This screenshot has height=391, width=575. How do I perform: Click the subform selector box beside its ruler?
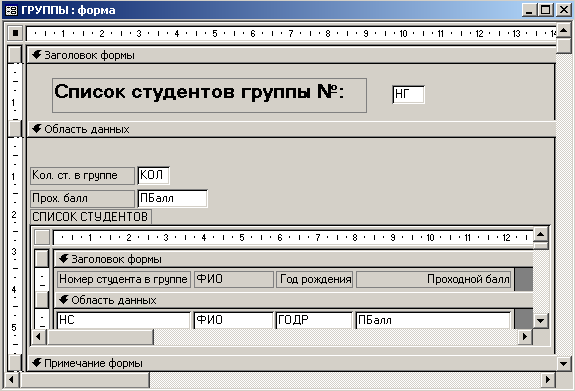[x=42, y=237]
